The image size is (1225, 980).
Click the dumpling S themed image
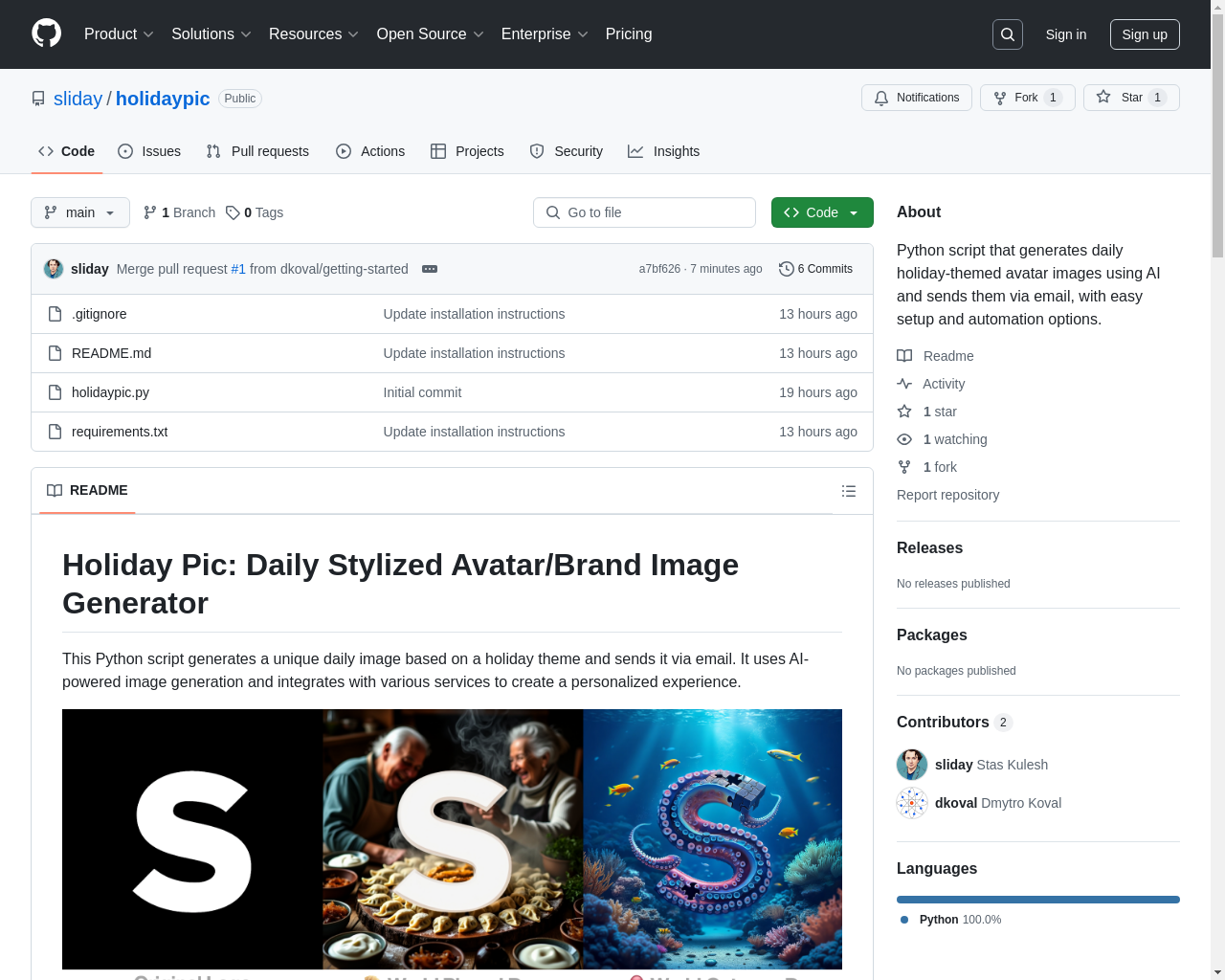453,839
